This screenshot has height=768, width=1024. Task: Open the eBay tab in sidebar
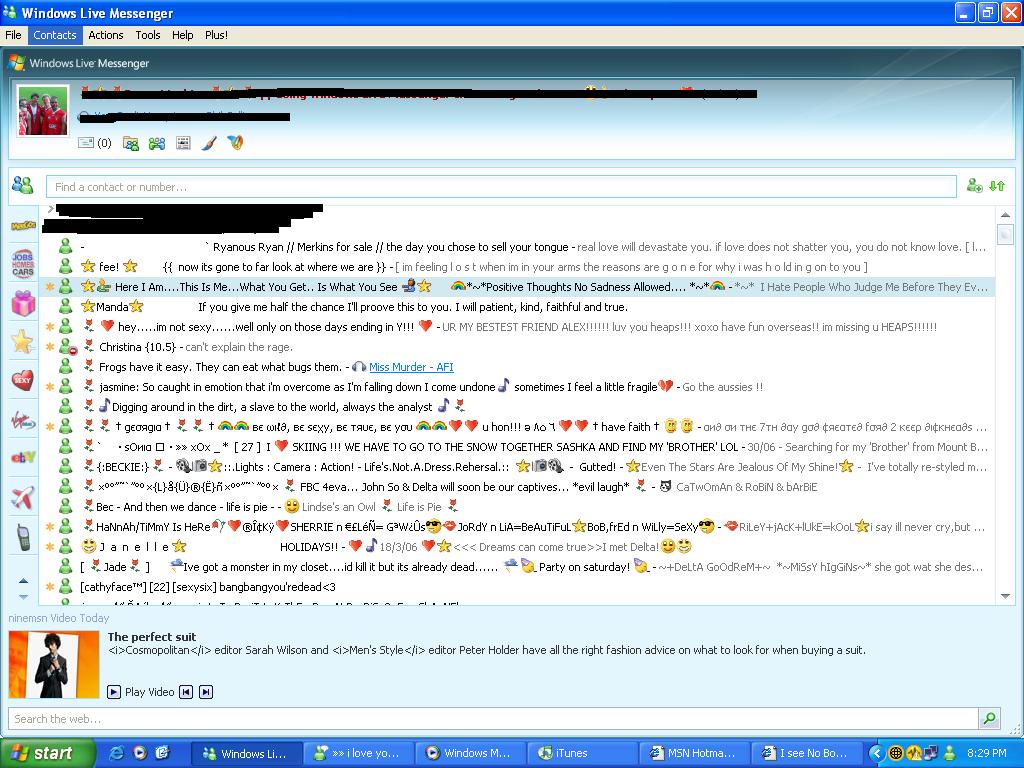[23, 457]
